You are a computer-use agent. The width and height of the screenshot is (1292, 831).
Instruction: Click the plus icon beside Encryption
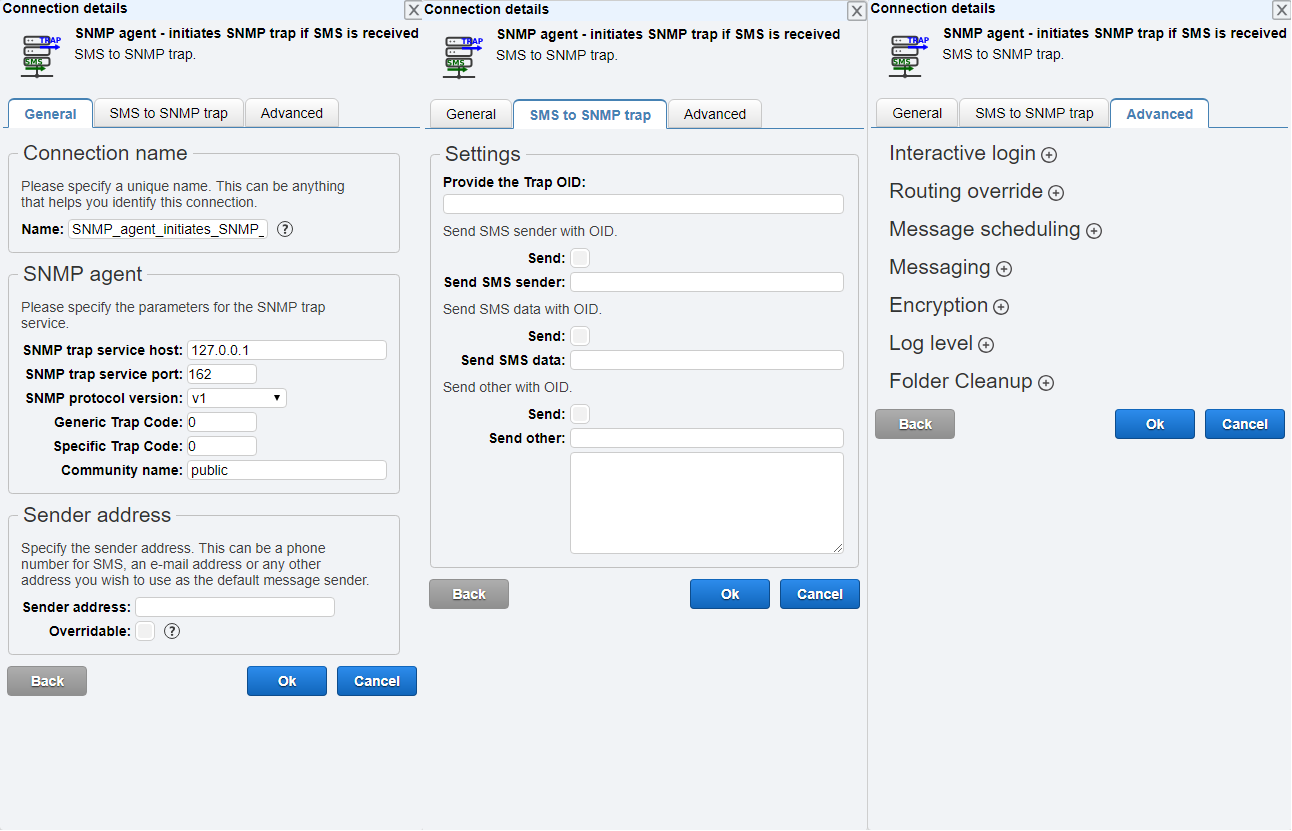pos(1001,307)
